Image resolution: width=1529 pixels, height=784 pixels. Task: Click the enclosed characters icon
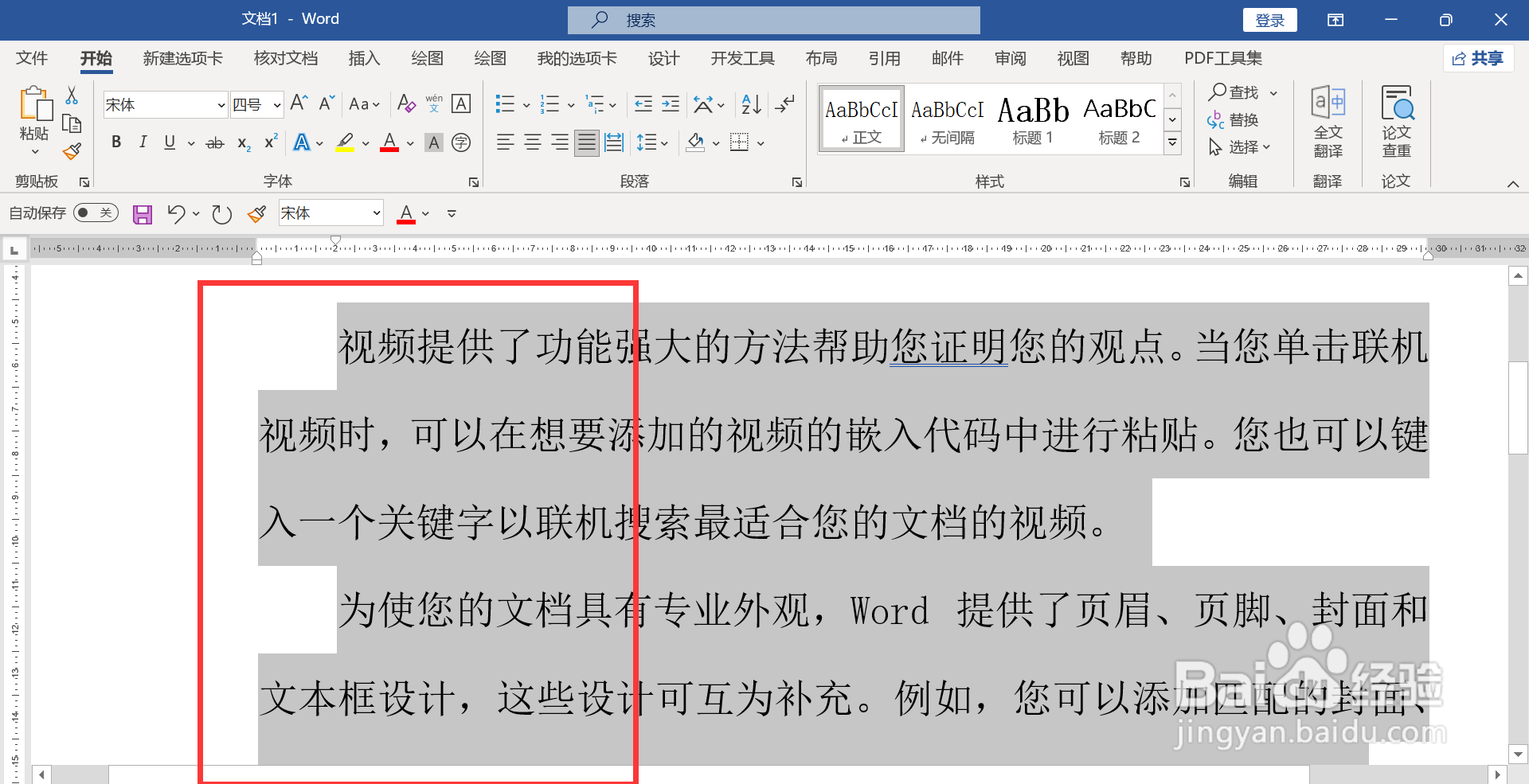click(461, 142)
